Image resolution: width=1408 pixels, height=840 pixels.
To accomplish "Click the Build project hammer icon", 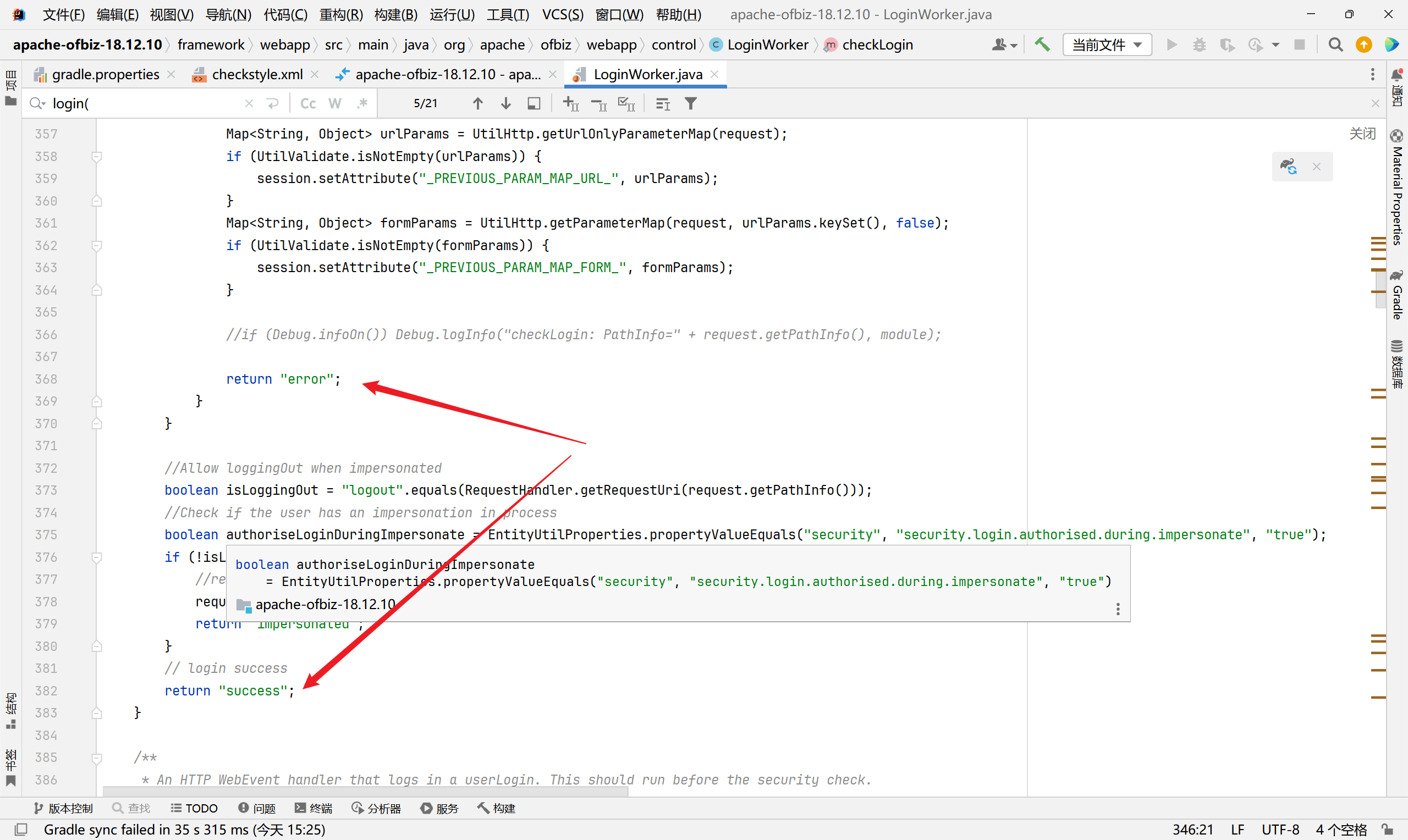I will [1042, 45].
